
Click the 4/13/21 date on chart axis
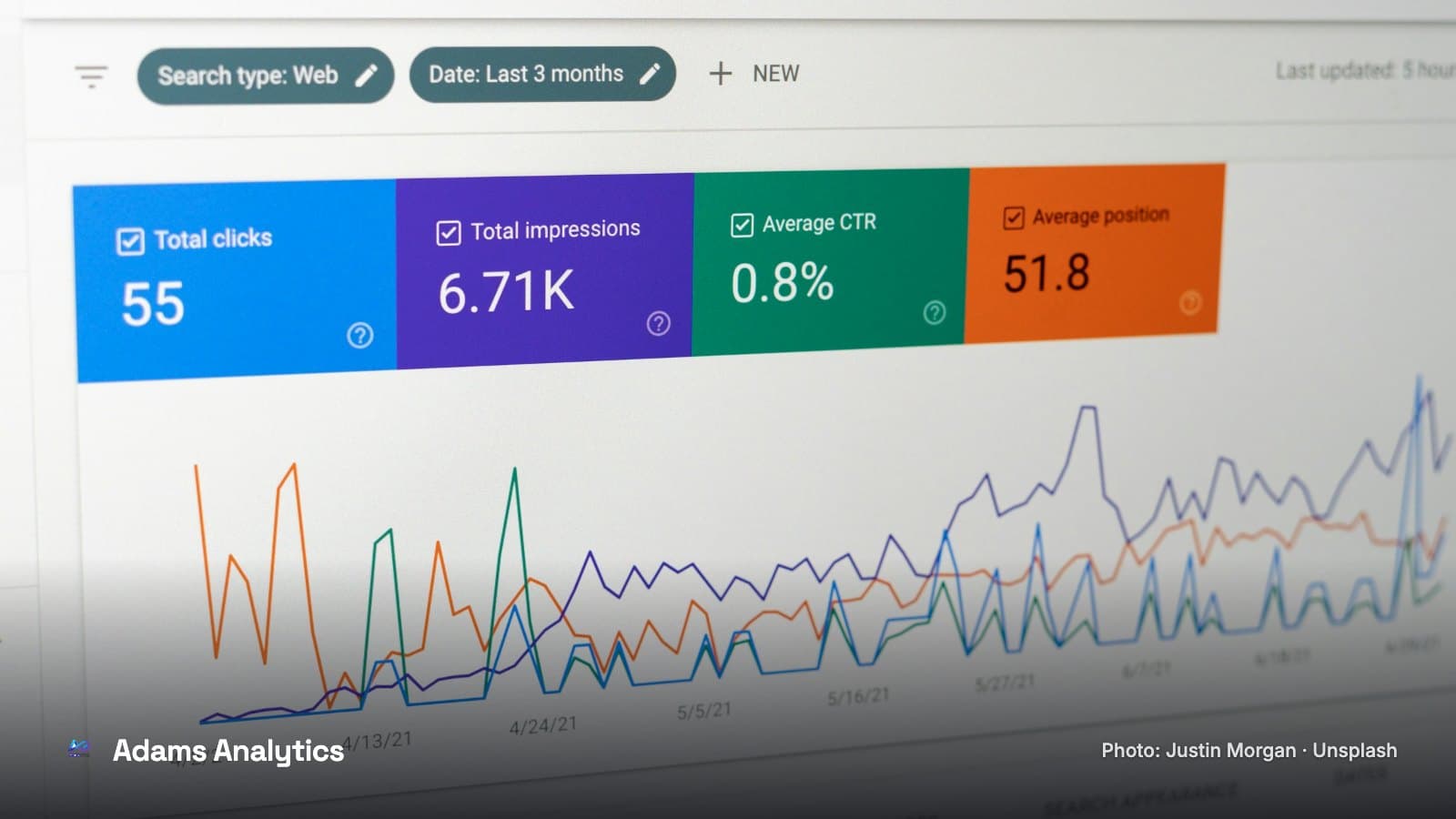click(x=378, y=741)
